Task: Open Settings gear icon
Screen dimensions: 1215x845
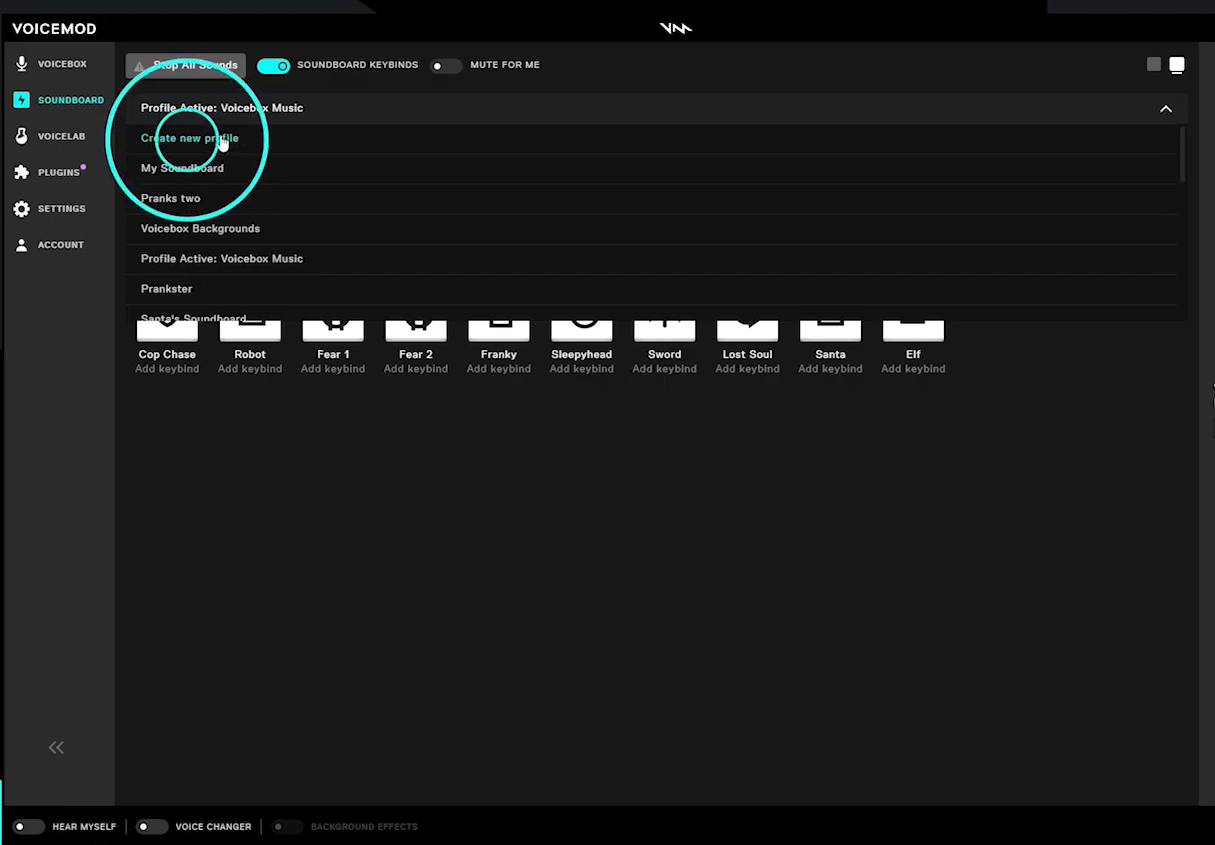Action: pos(22,209)
